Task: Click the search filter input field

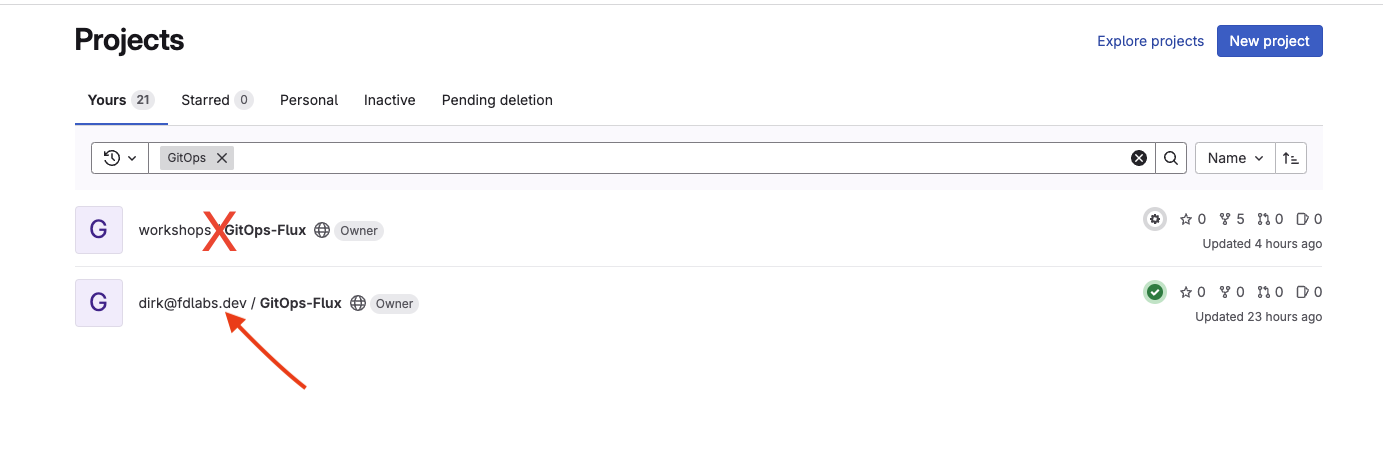Action: point(680,158)
